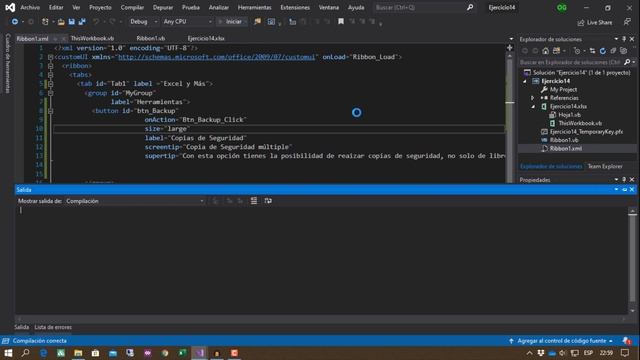
Task: Click the New Project toolbar icon
Action: pyautogui.click(x=45, y=22)
